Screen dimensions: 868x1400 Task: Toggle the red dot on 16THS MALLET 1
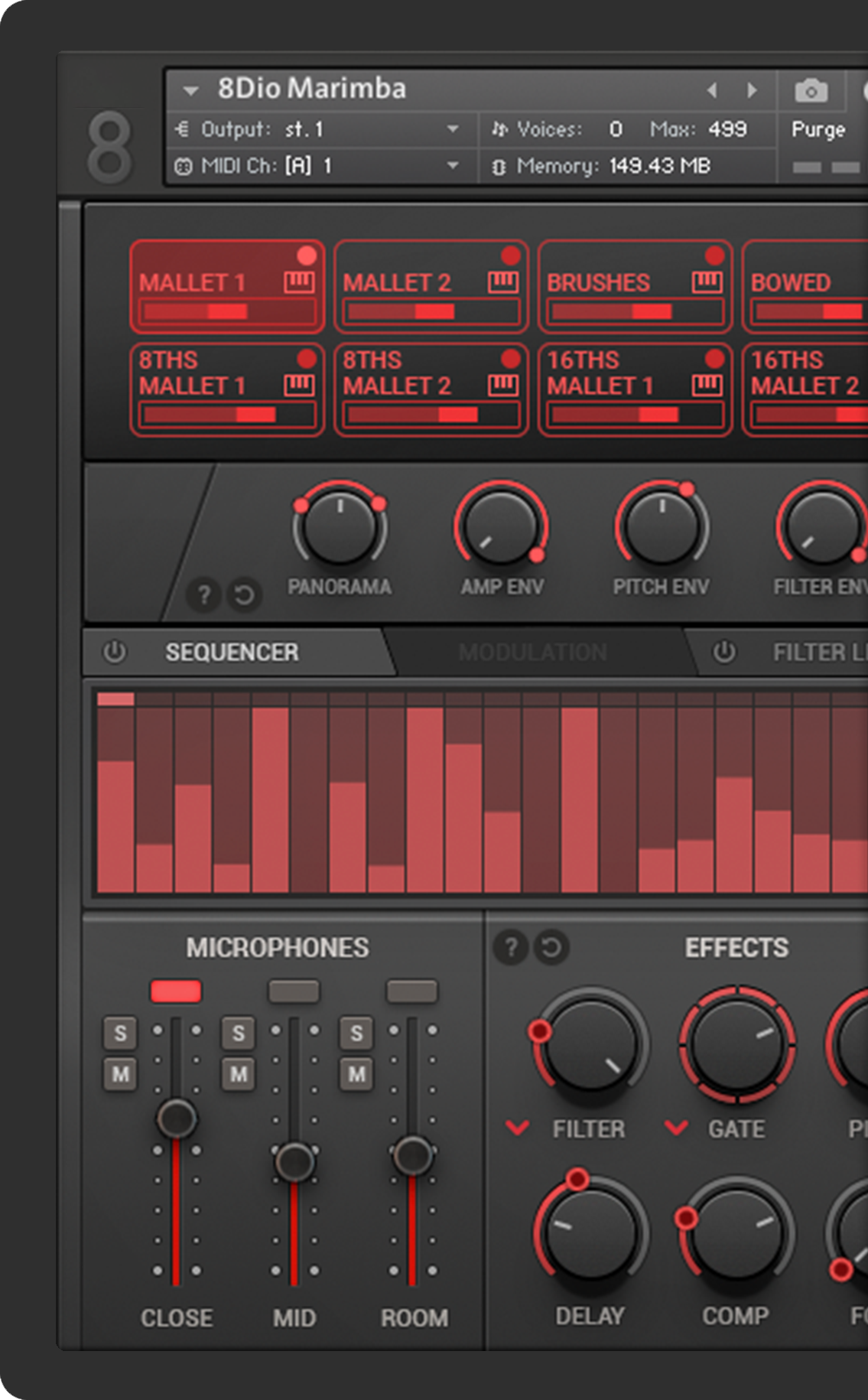pyautogui.click(x=715, y=358)
